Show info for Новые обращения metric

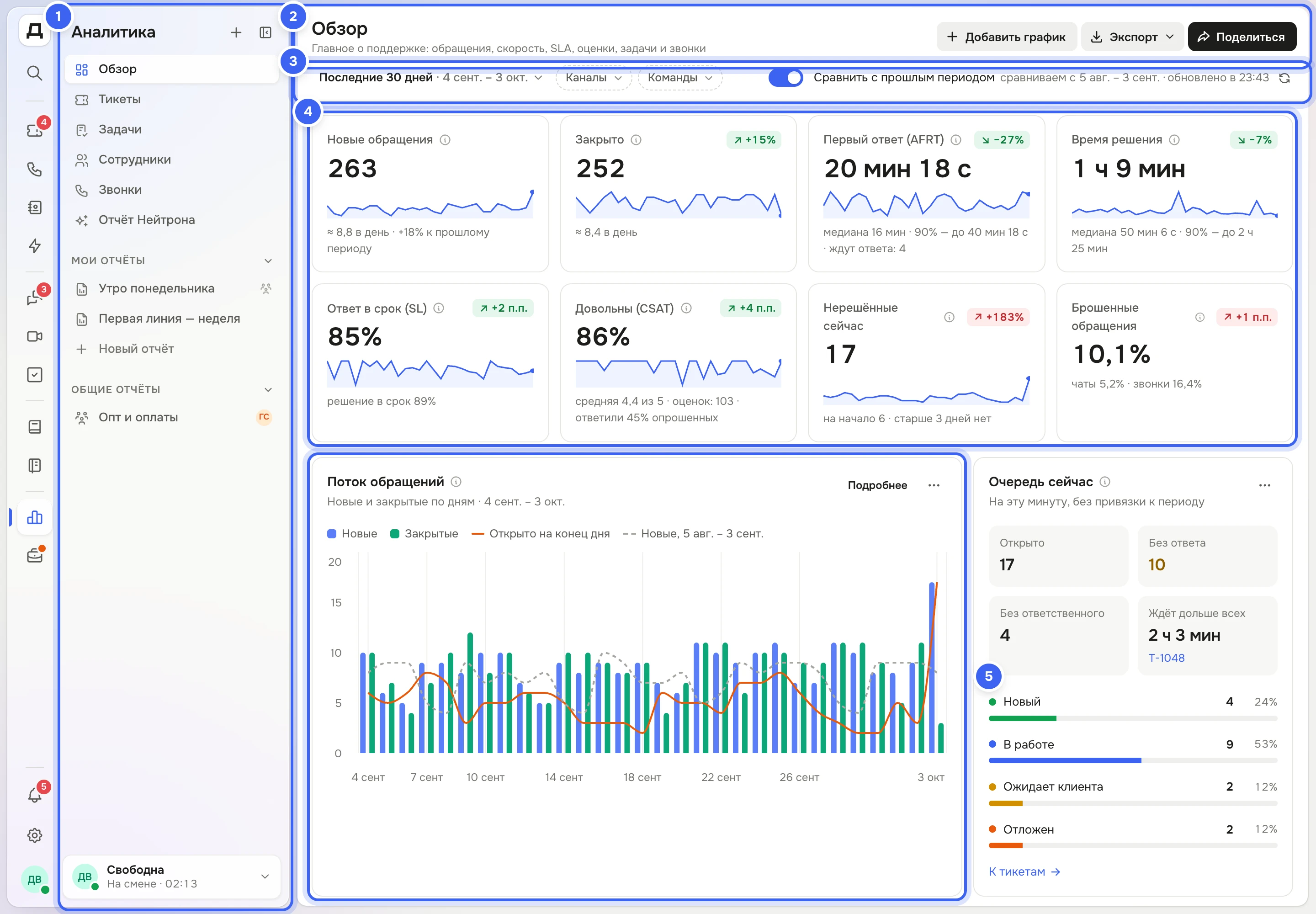coord(445,140)
